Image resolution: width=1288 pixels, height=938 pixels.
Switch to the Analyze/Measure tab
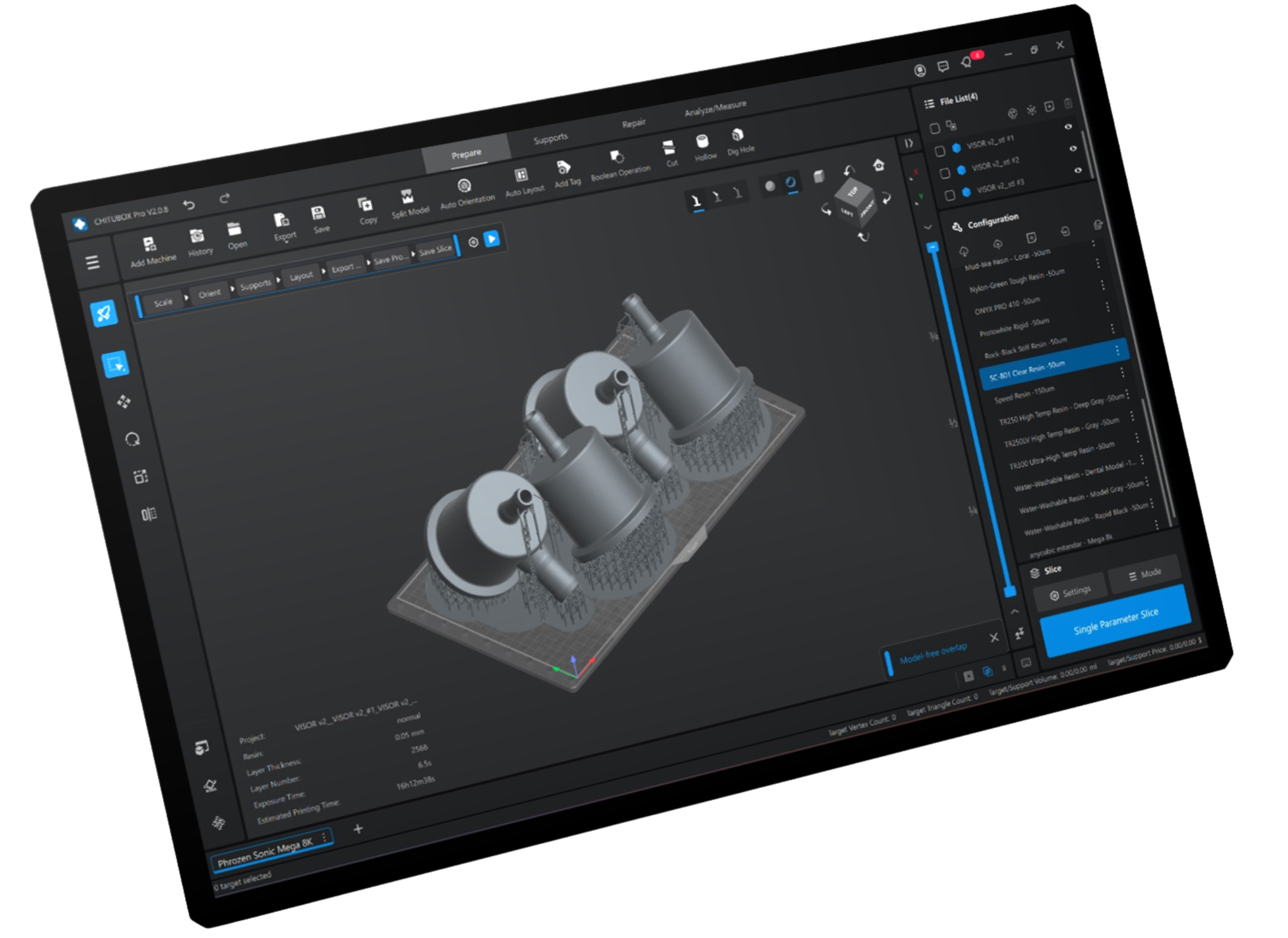click(715, 108)
